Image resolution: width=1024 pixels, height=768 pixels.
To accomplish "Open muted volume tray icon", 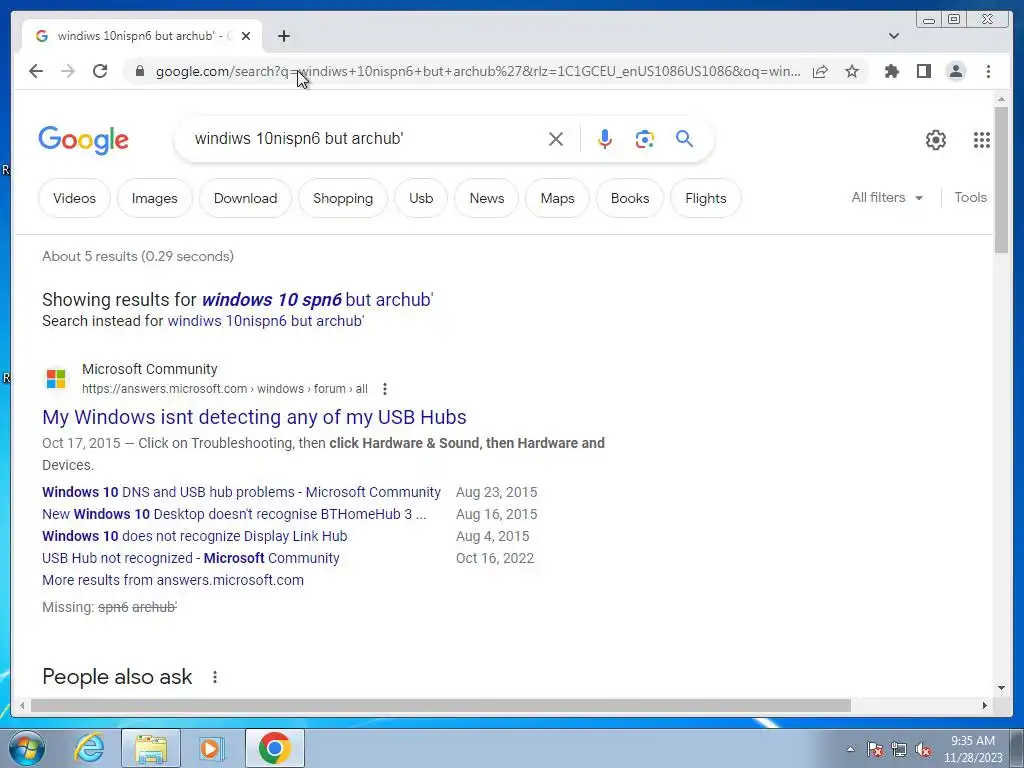I will pos(923,749).
